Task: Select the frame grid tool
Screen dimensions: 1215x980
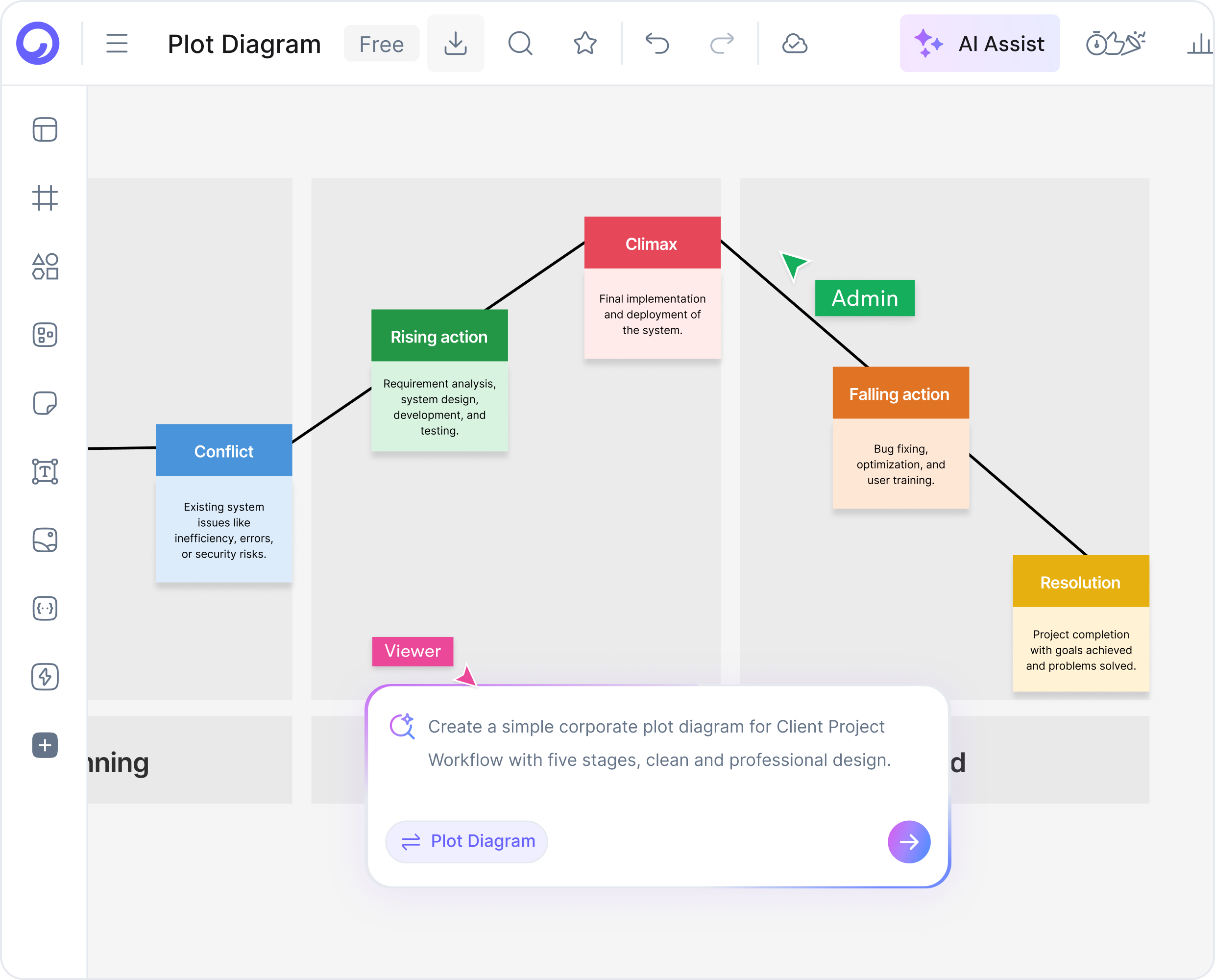Action: (x=45, y=198)
